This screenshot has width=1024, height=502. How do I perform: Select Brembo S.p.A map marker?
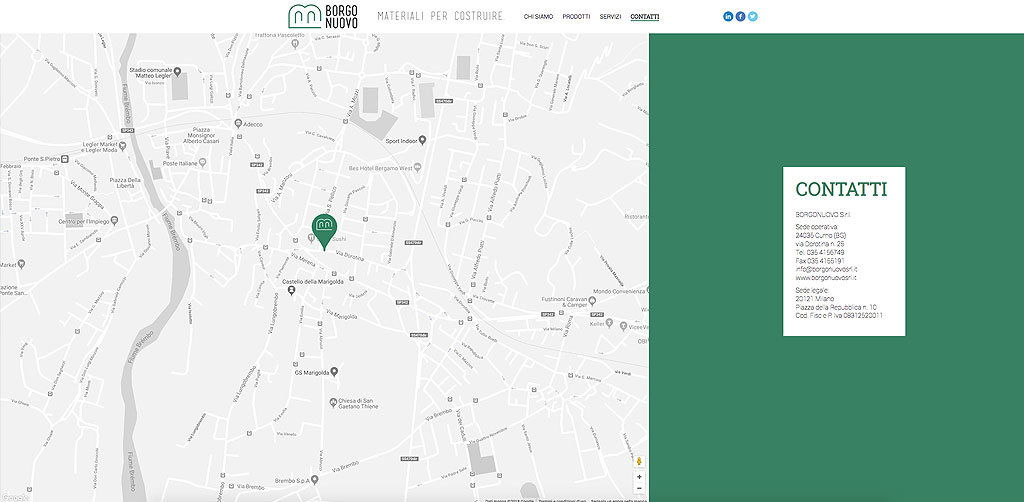315,480
